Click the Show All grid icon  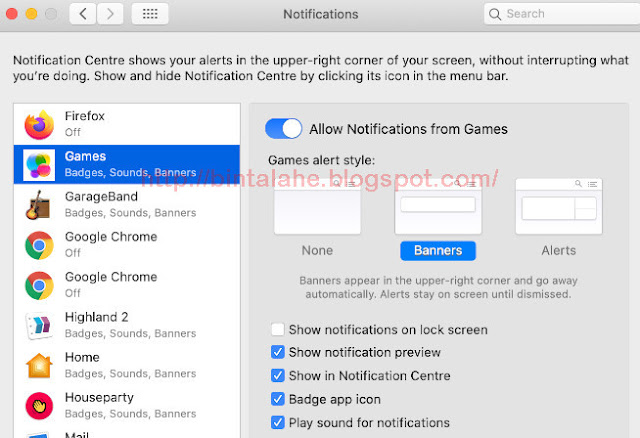[x=150, y=14]
